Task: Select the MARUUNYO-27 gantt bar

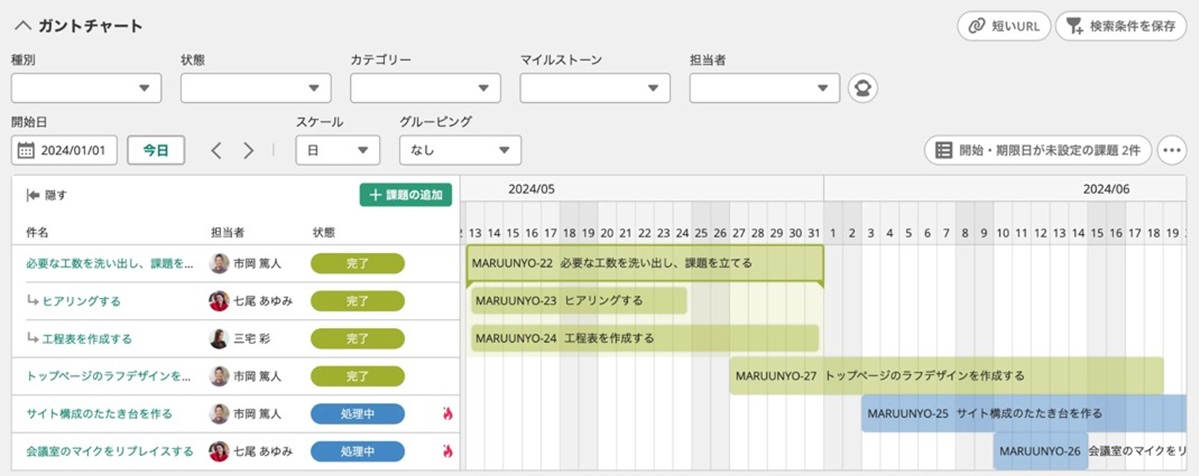Action: [x=945, y=376]
